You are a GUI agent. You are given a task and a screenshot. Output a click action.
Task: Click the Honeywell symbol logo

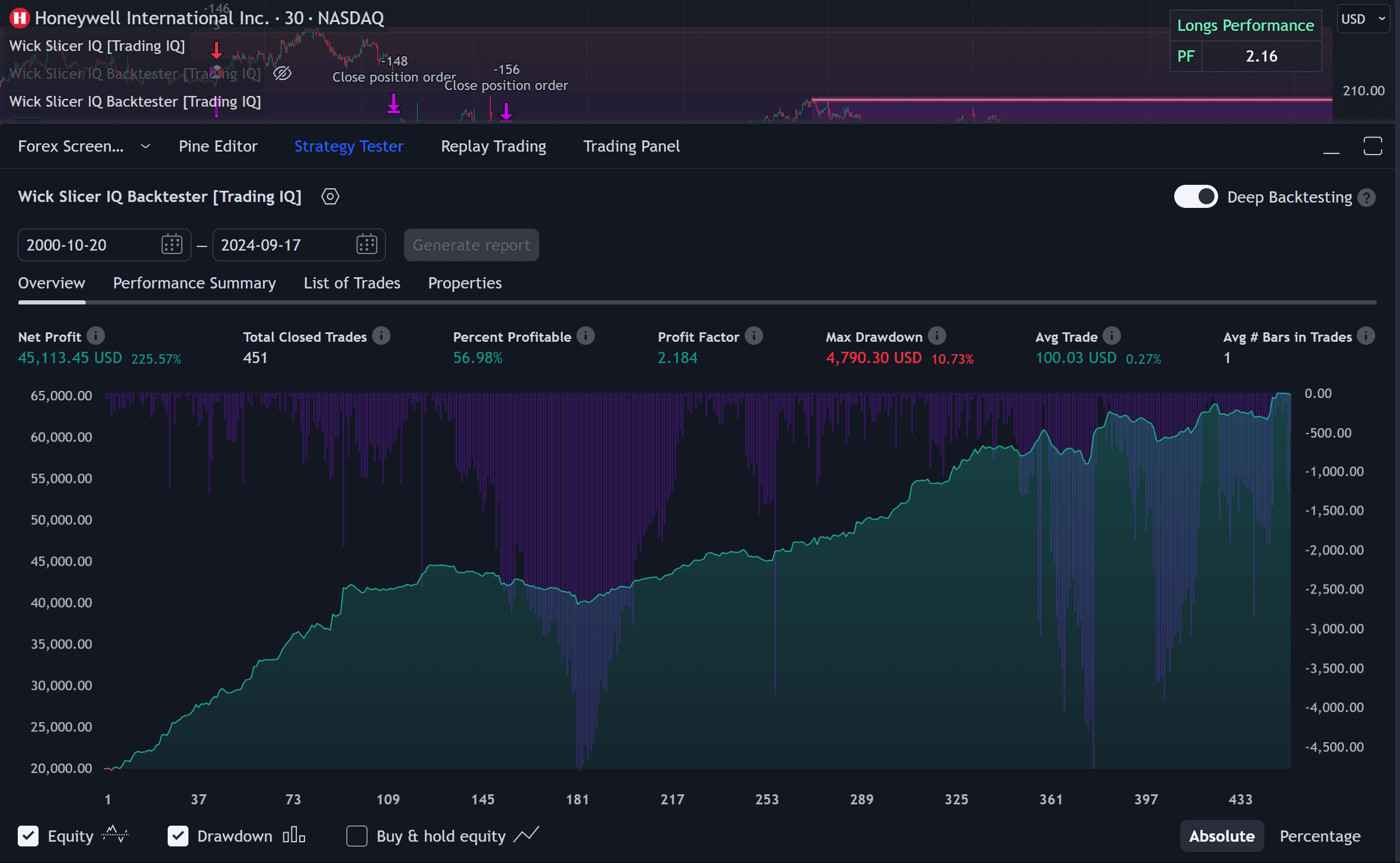(x=20, y=18)
